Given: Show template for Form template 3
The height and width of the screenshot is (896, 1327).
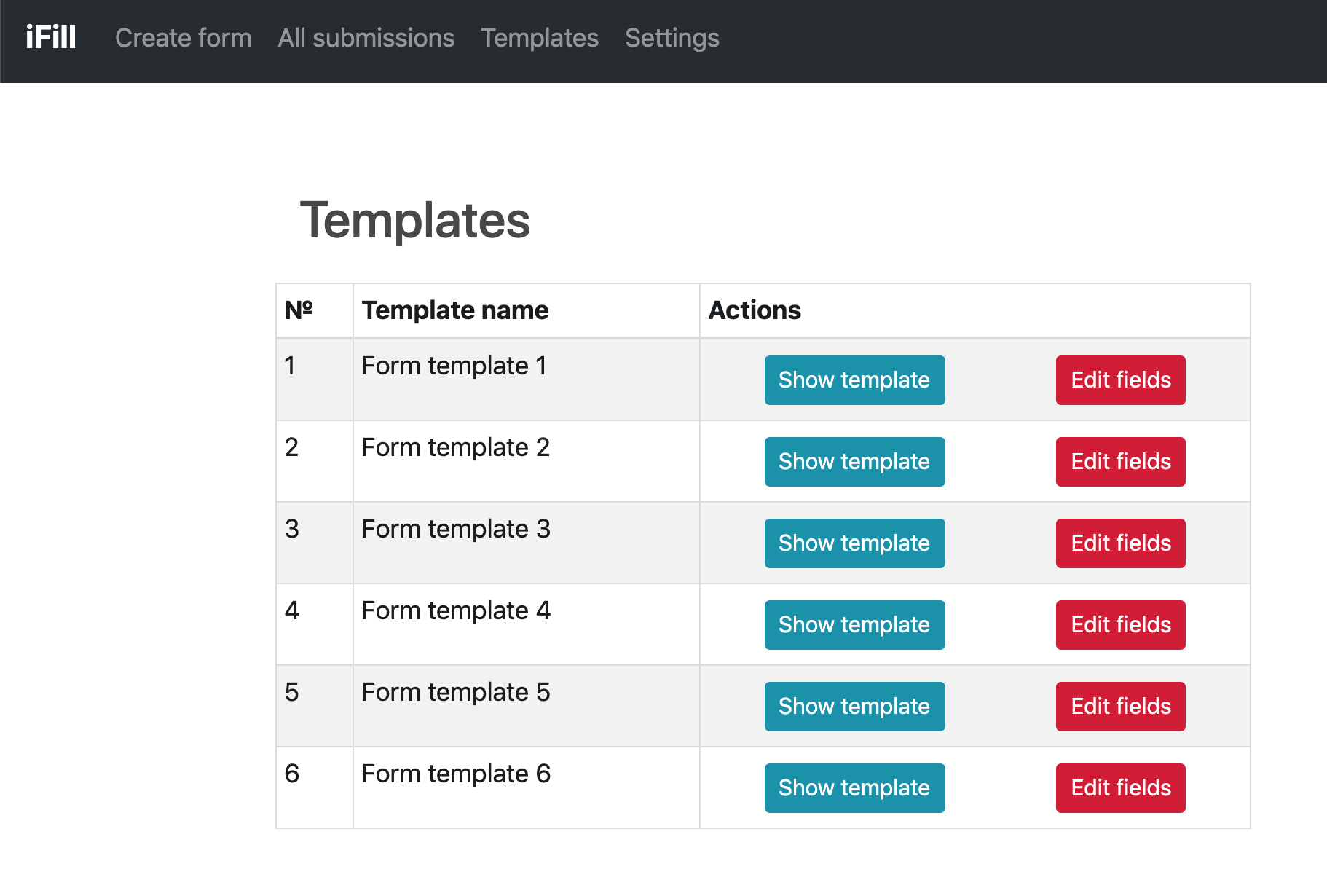Looking at the screenshot, I should point(854,543).
